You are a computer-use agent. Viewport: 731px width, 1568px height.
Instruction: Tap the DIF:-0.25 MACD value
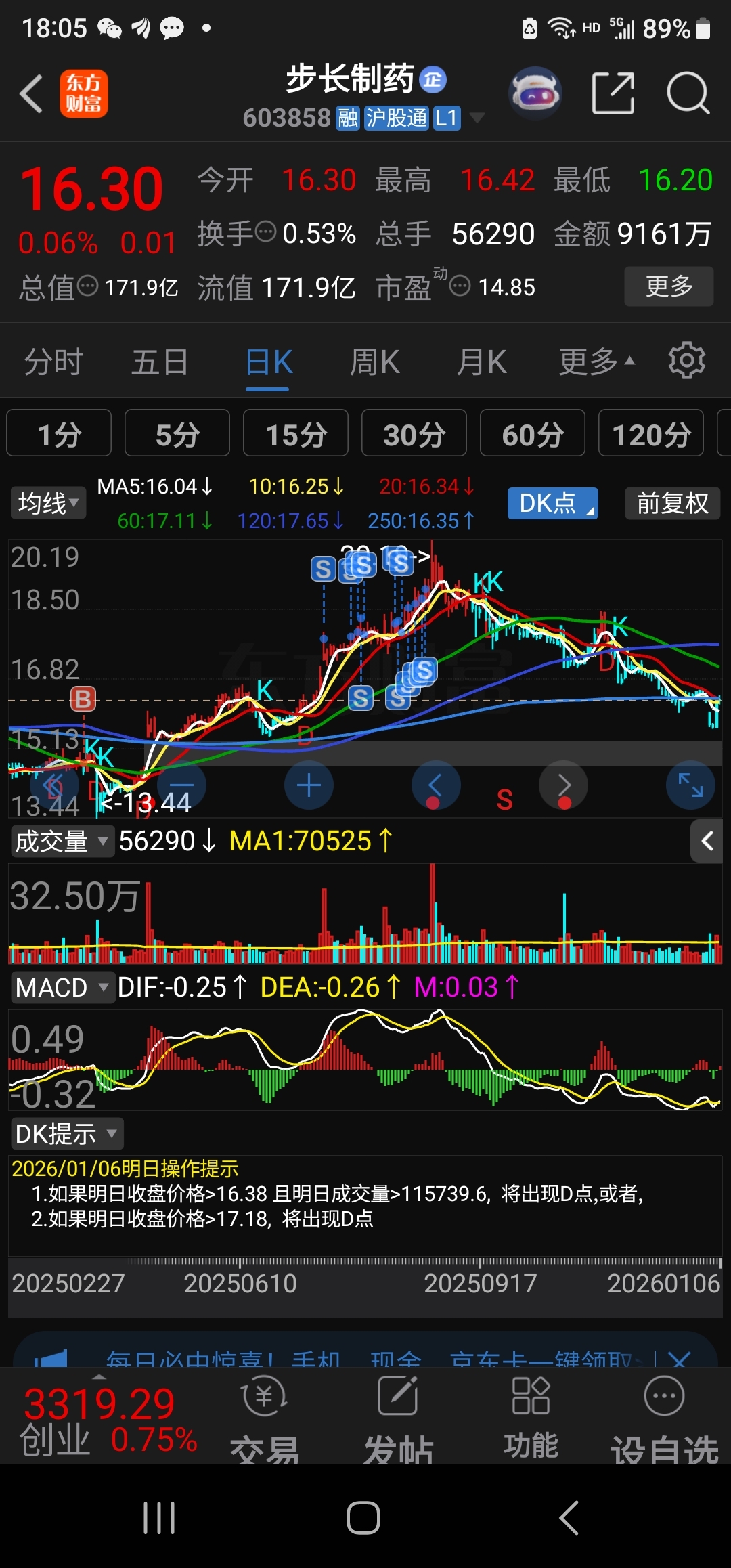(x=183, y=987)
